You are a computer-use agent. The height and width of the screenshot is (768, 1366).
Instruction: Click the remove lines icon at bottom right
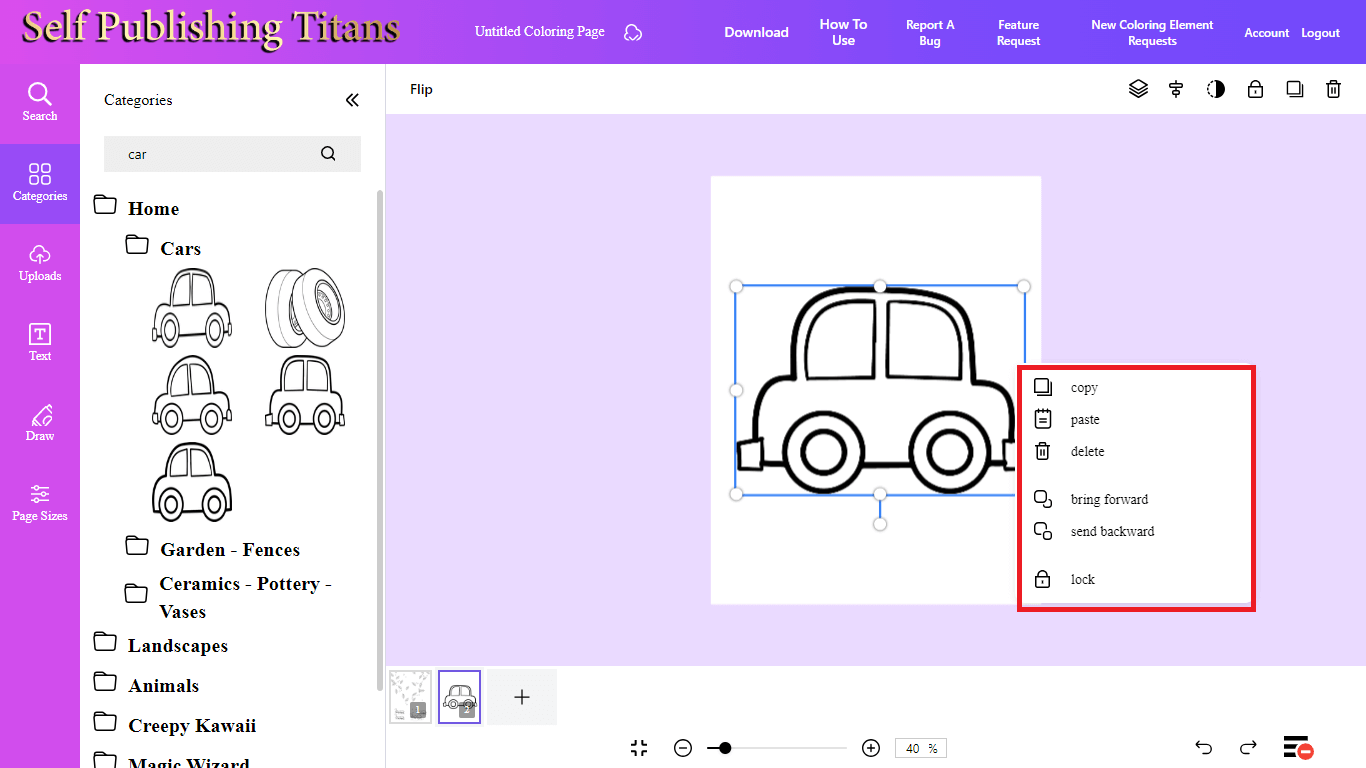(x=1298, y=748)
